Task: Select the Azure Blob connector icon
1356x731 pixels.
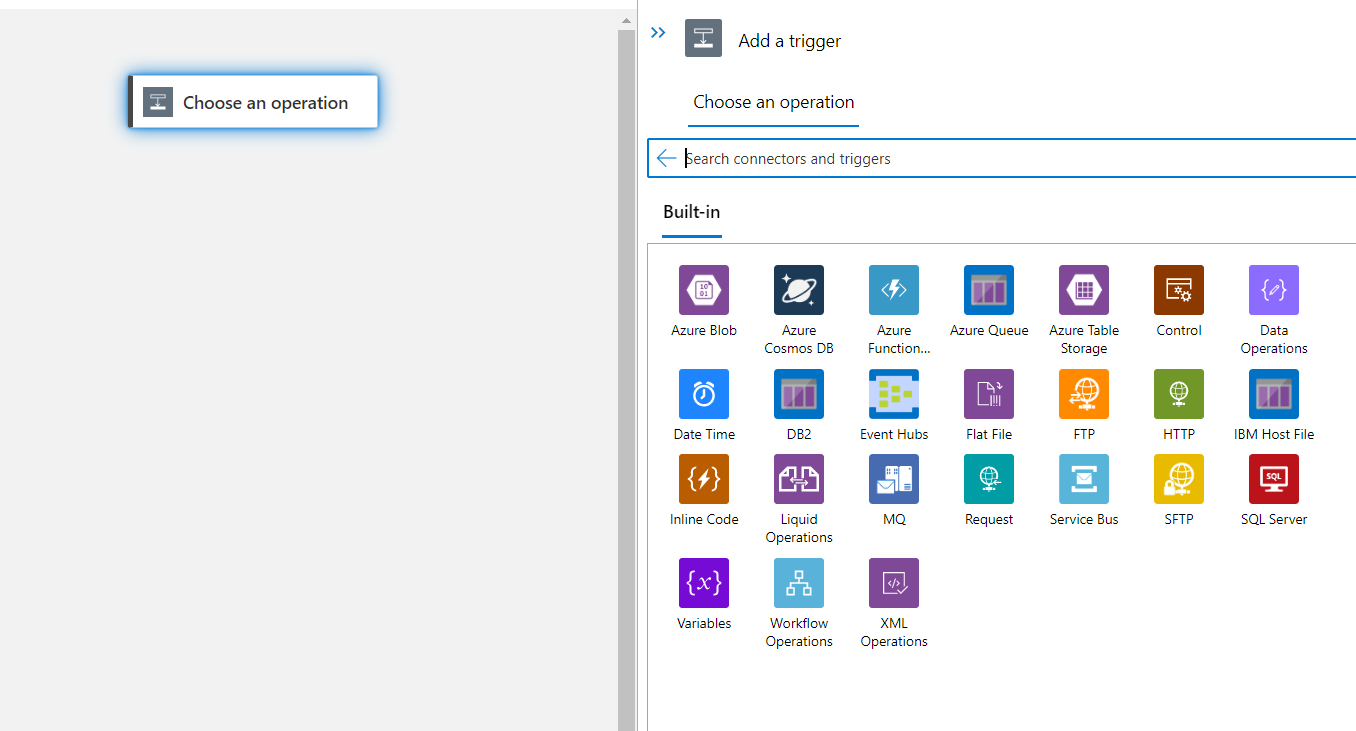Action: [x=704, y=290]
